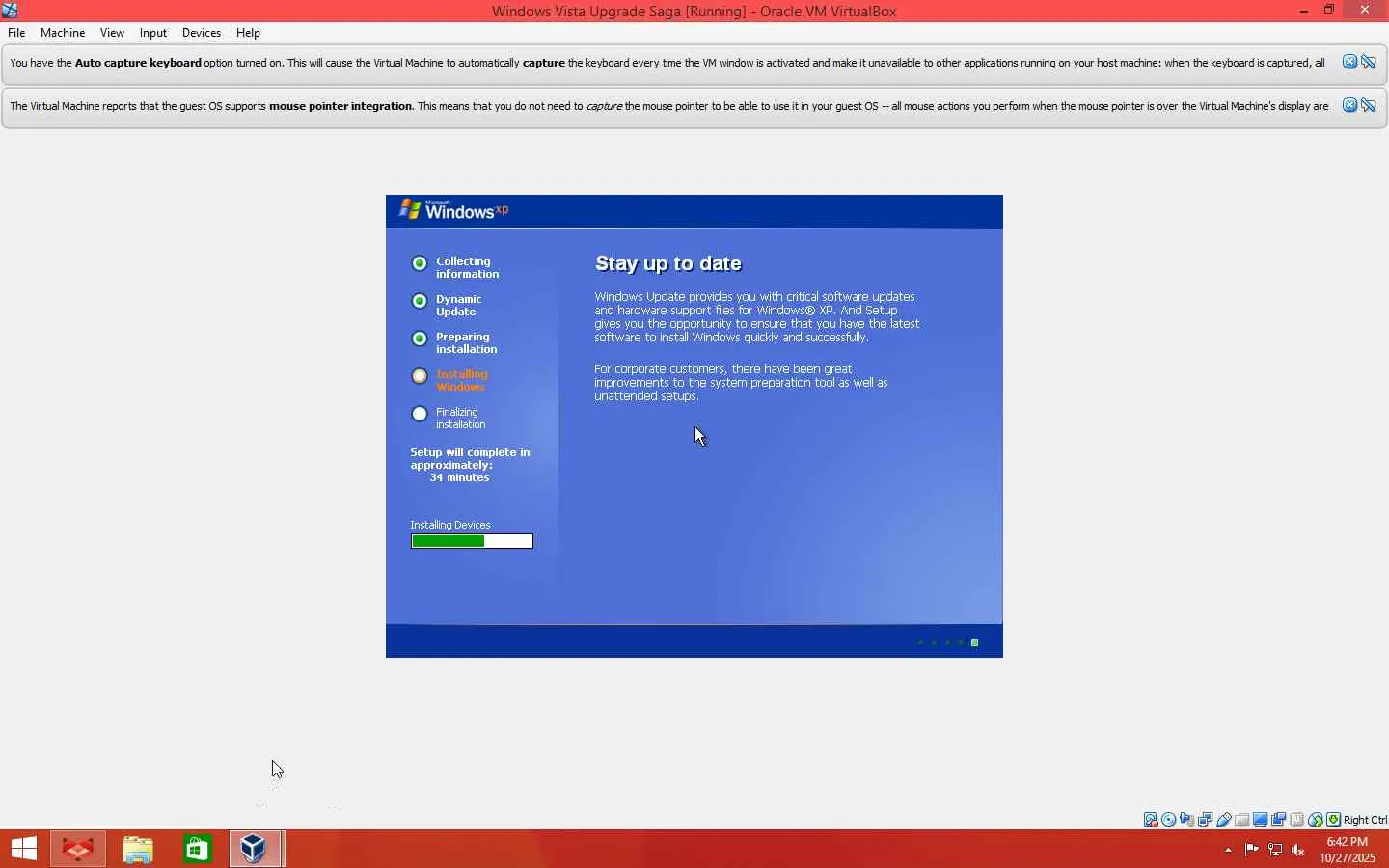Dismiss the mouse pointer integration notification
This screenshot has height=868, width=1389.
(1350, 106)
